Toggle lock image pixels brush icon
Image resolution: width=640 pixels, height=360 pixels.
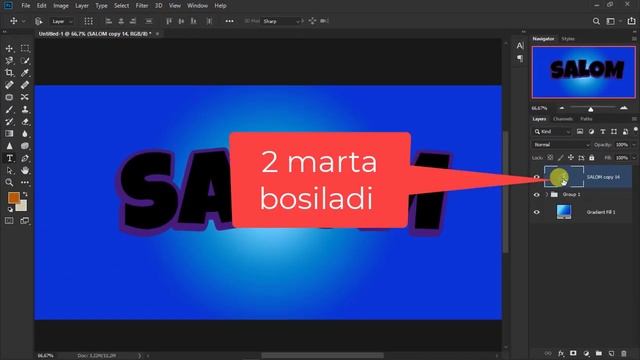click(561, 158)
